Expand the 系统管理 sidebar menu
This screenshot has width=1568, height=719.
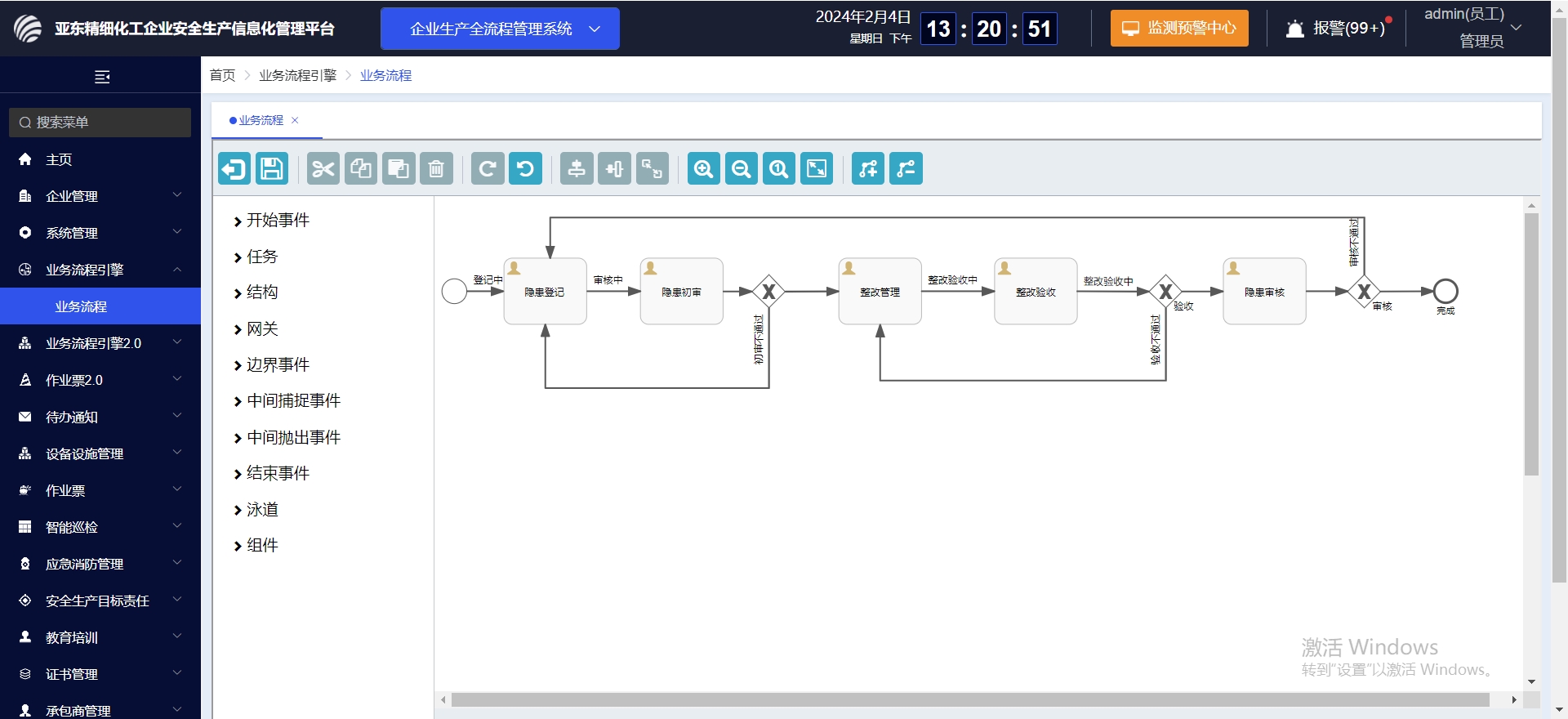click(x=100, y=233)
